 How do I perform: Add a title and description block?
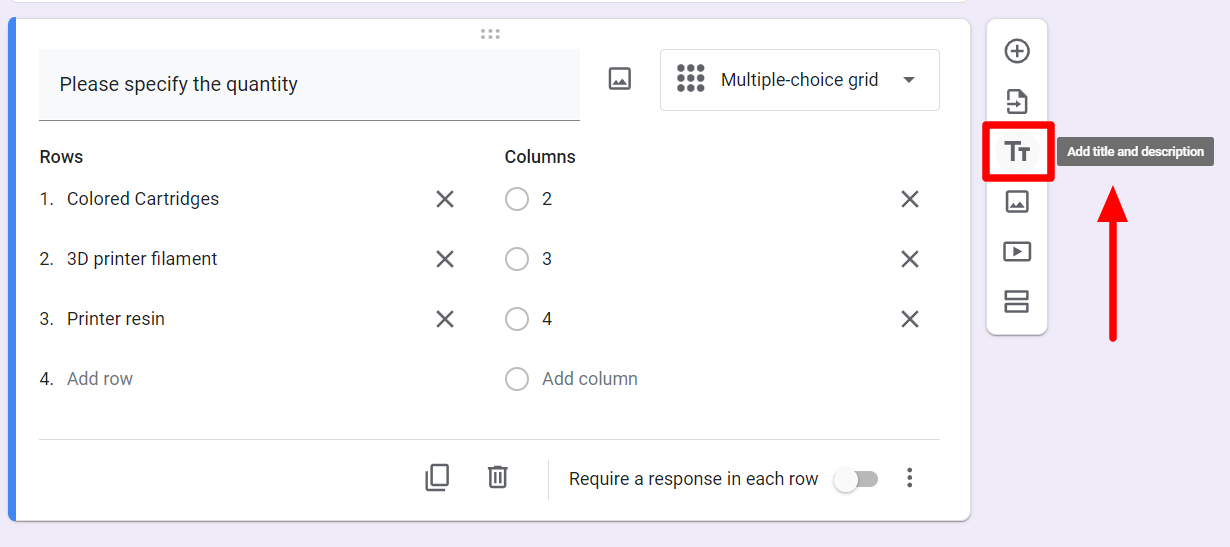(1017, 151)
